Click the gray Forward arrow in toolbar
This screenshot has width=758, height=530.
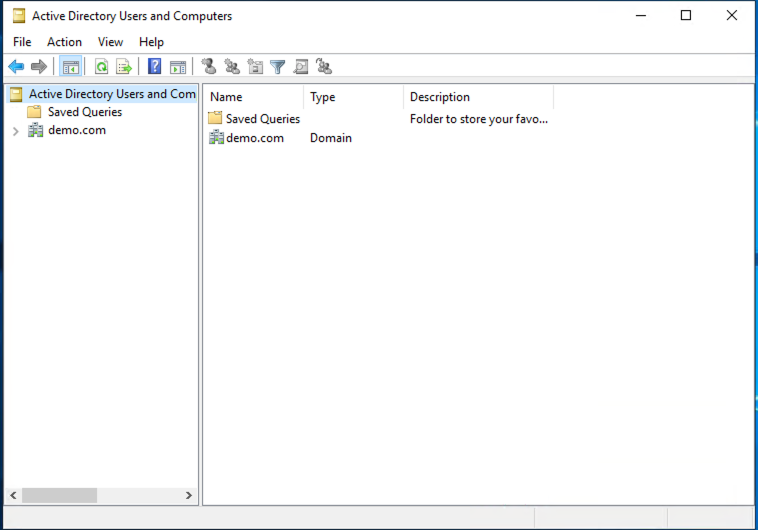39,66
